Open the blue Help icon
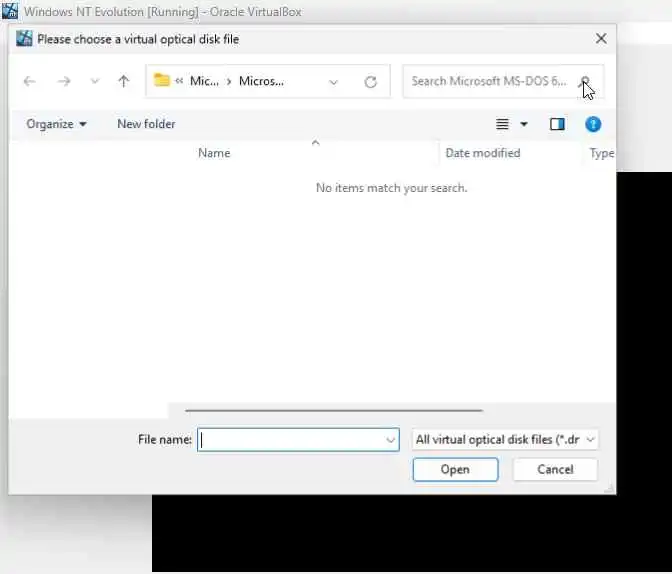 593,124
